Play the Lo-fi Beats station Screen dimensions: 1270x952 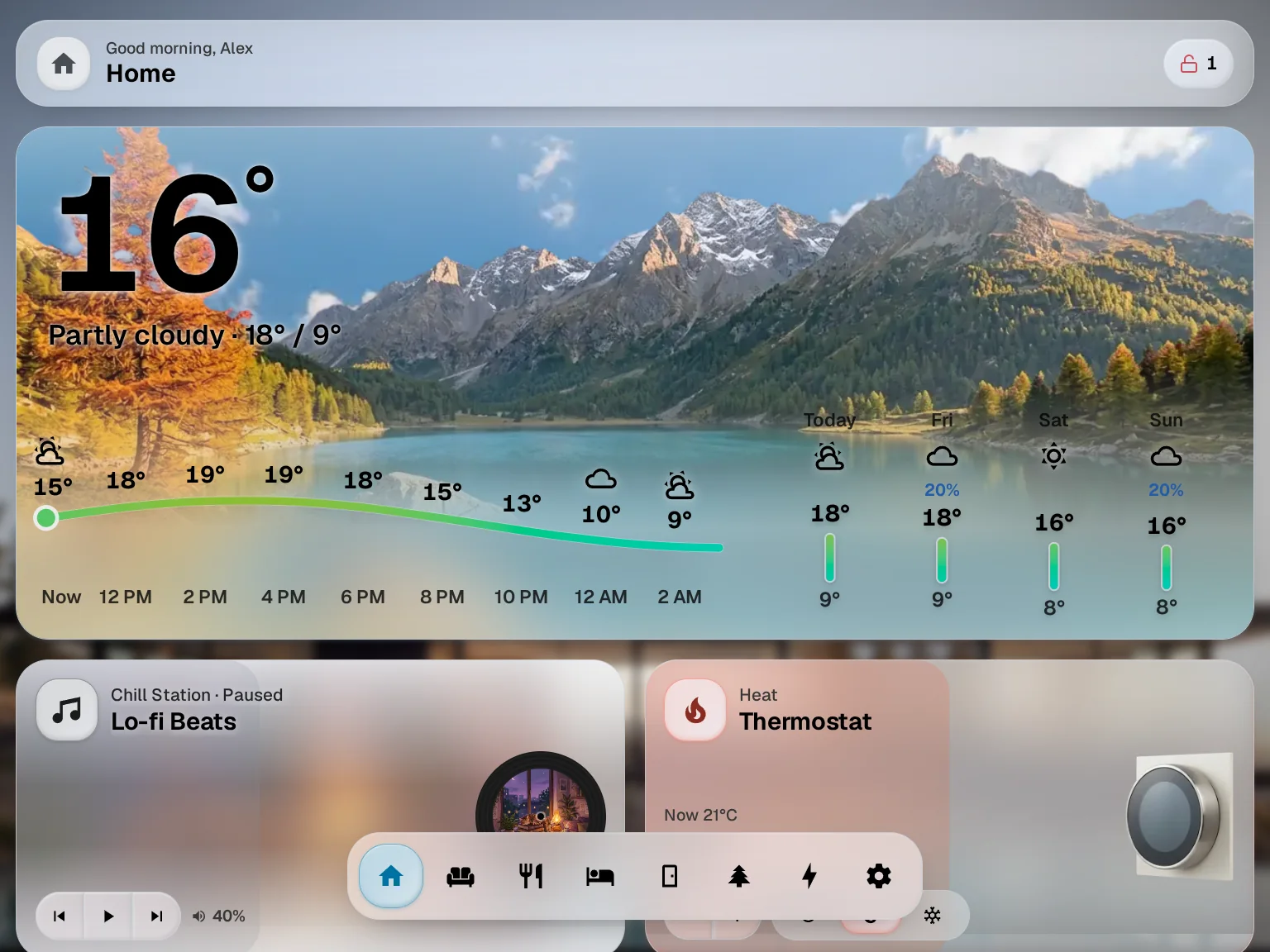tap(108, 916)
